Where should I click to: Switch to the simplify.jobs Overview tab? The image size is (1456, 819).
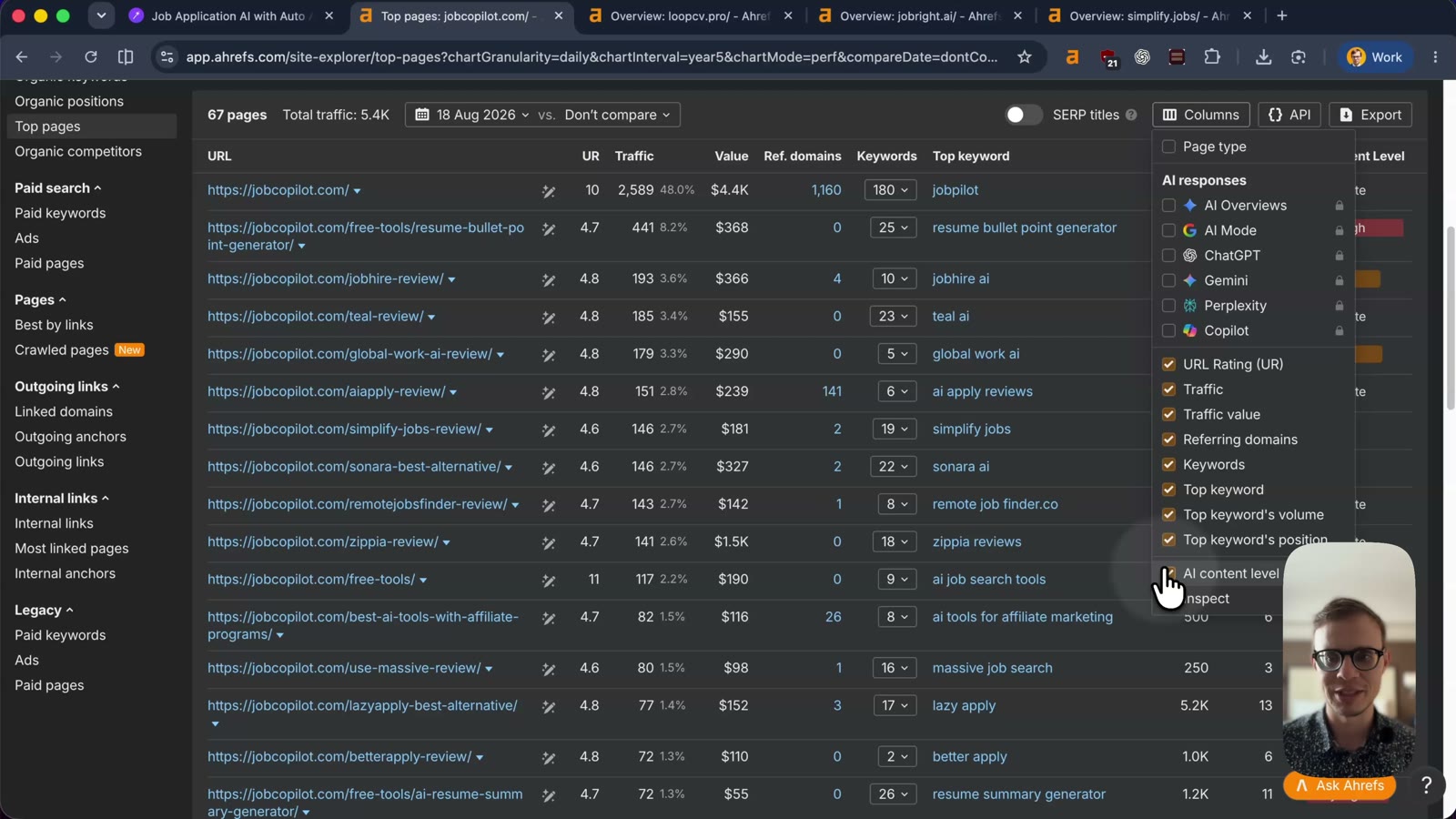pos(1148,15)
